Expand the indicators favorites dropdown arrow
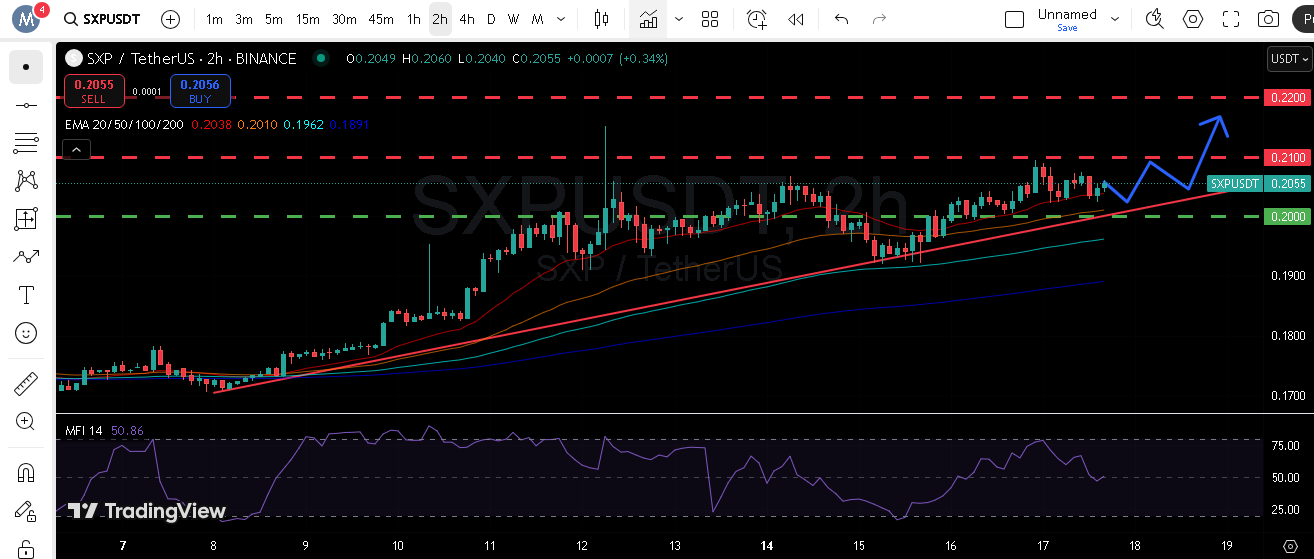Screen dimensions: 1314x559 click(679, 19)
